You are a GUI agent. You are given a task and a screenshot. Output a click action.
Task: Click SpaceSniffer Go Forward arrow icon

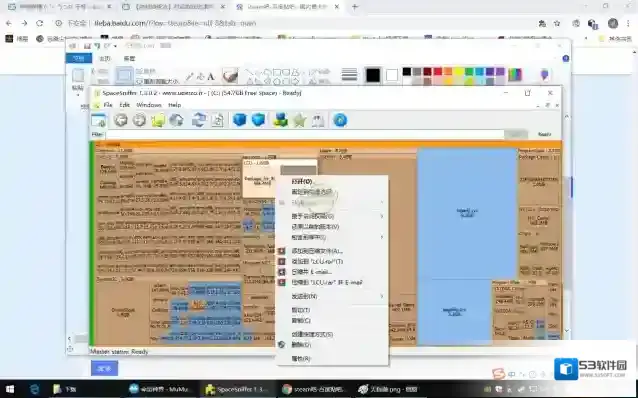(139, 120)
